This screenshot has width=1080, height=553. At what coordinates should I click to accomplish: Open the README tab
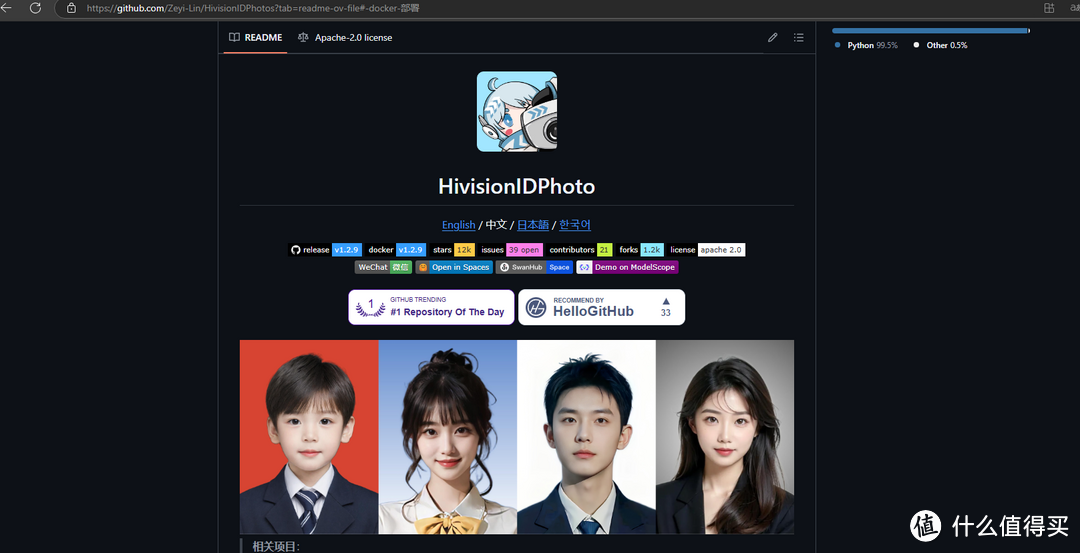tap(256, 38)
